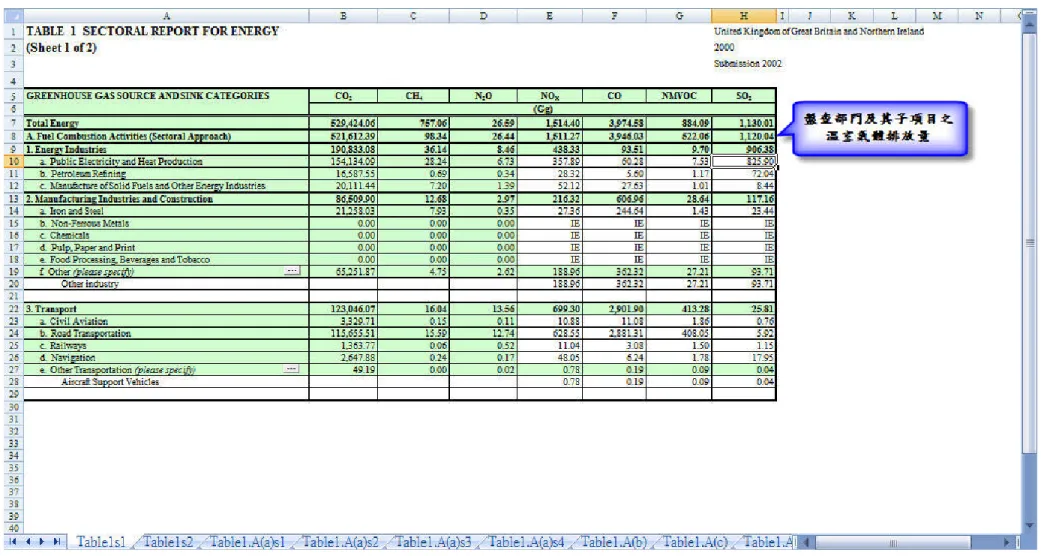This screenshot has width=1041, height=556.
Task: Click the '(Gg)' units cell
Action: tap(542, 109)
